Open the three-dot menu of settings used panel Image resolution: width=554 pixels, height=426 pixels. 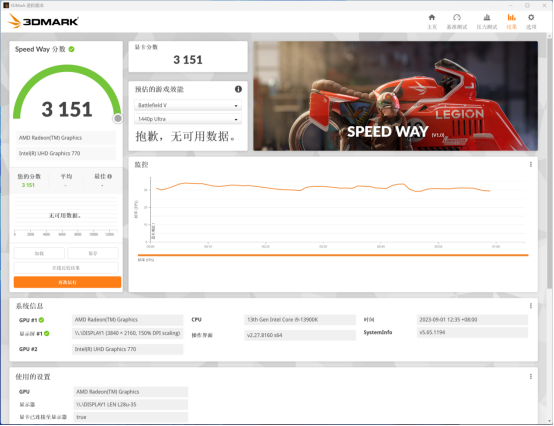point(531,377)
